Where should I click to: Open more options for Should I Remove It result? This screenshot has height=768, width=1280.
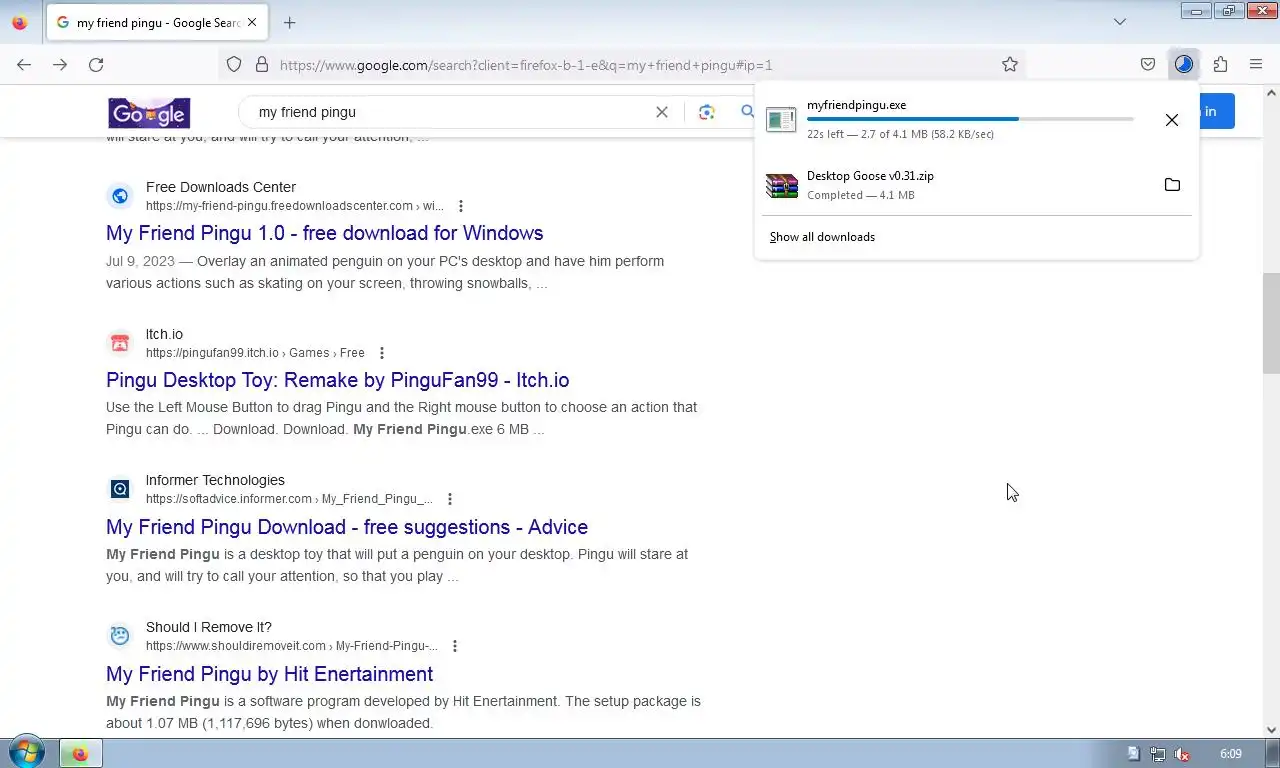coord(455,646)
